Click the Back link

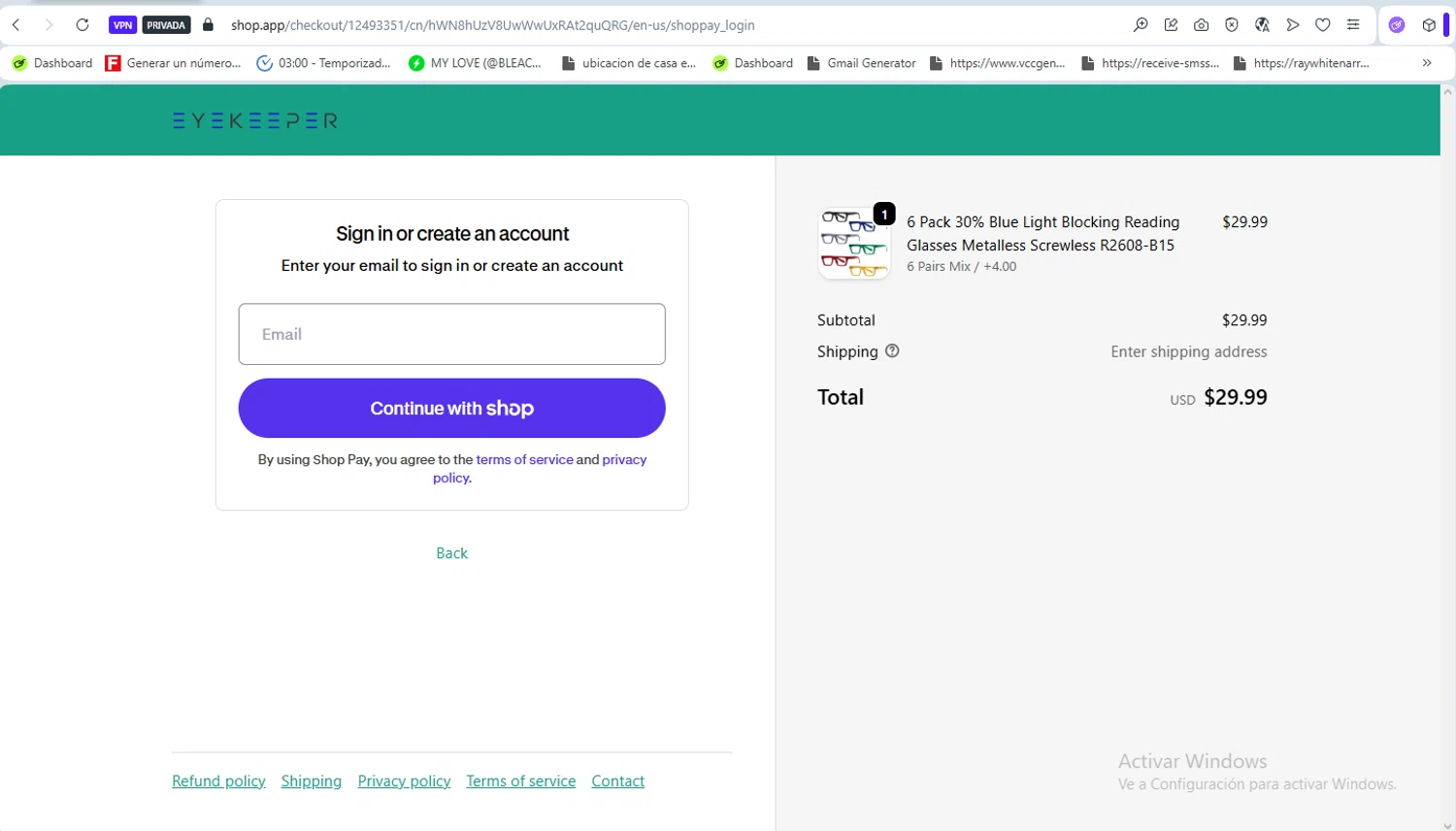click(452, 553)
